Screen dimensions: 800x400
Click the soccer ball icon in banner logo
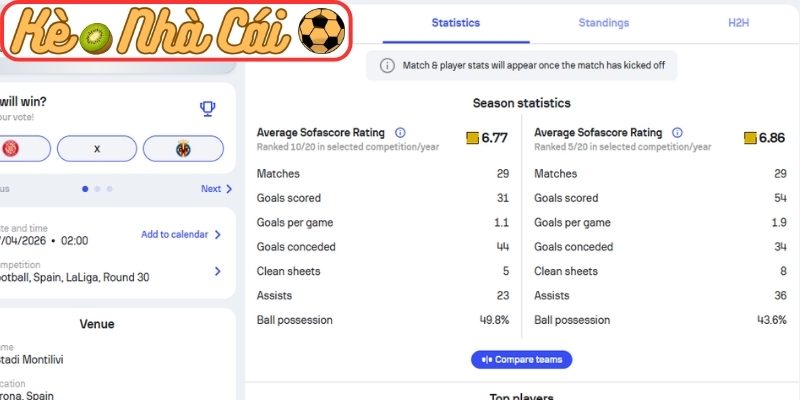[x=321, y=32]
